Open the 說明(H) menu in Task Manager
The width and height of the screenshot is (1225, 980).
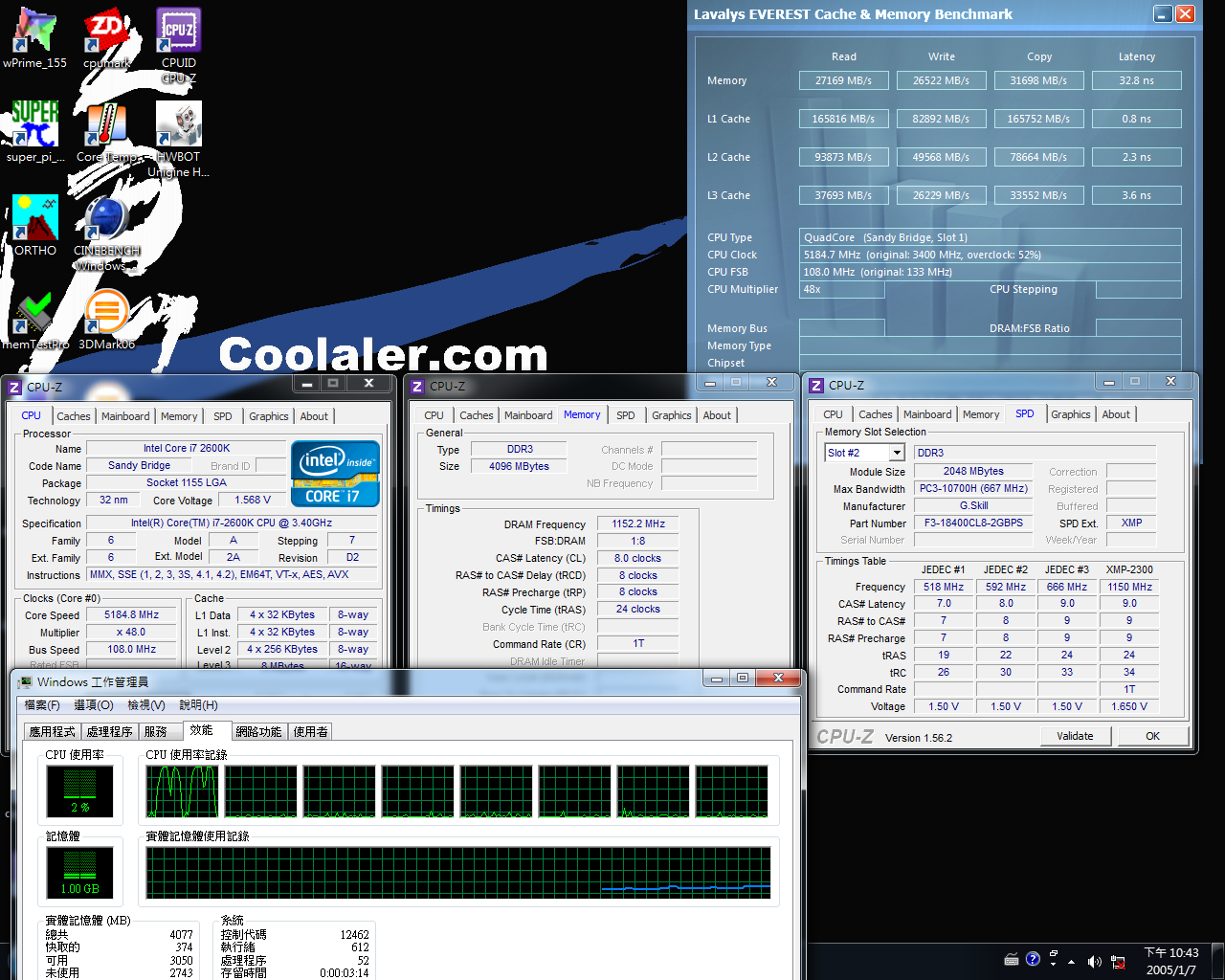[x=198, y=705]
